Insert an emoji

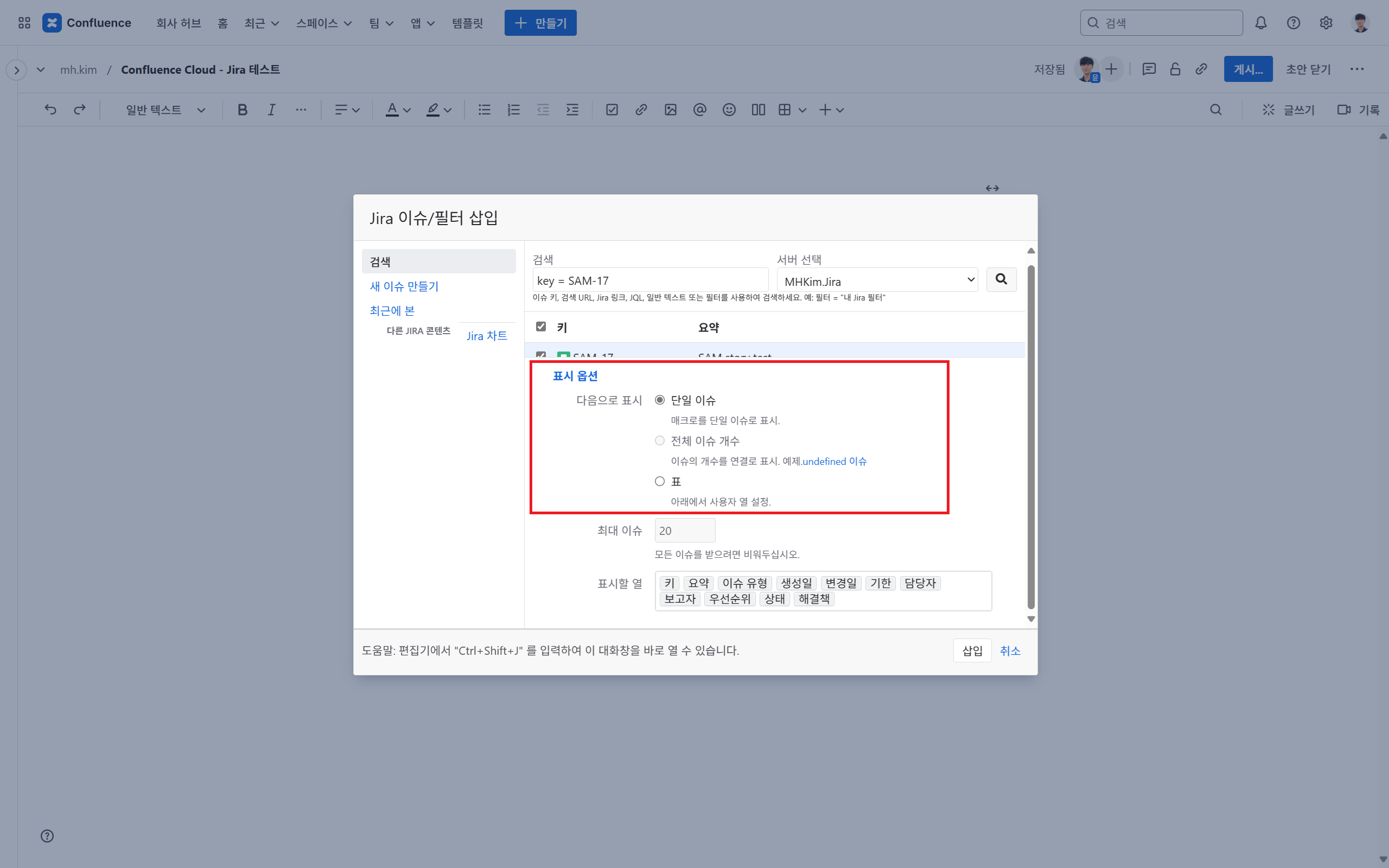pos(729,110)
